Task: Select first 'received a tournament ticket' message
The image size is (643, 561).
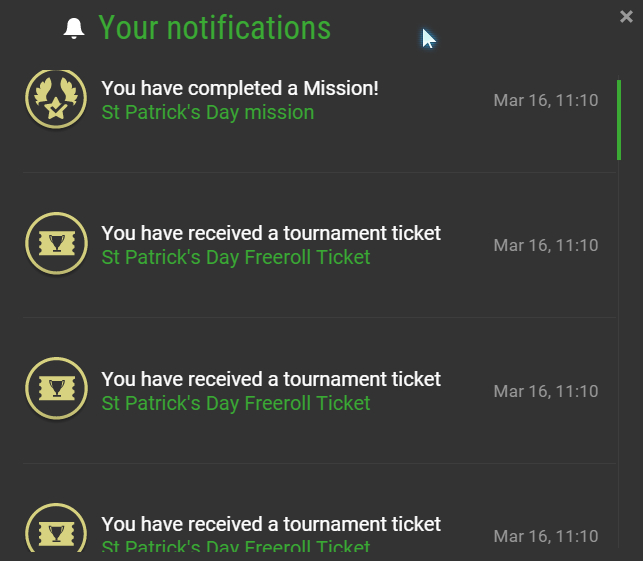Action: [271, 233]
